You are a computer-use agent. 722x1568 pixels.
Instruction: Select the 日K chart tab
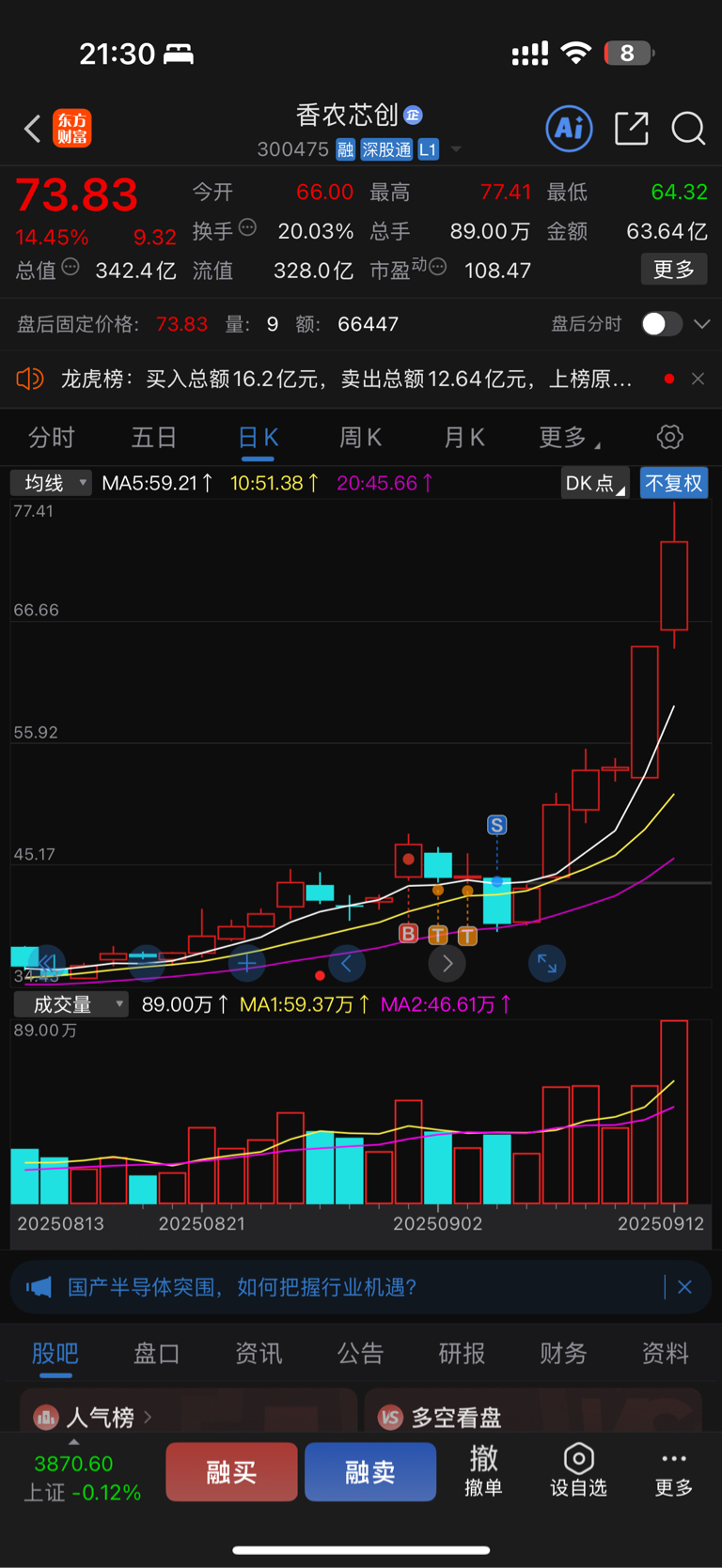tap(258, 438)
